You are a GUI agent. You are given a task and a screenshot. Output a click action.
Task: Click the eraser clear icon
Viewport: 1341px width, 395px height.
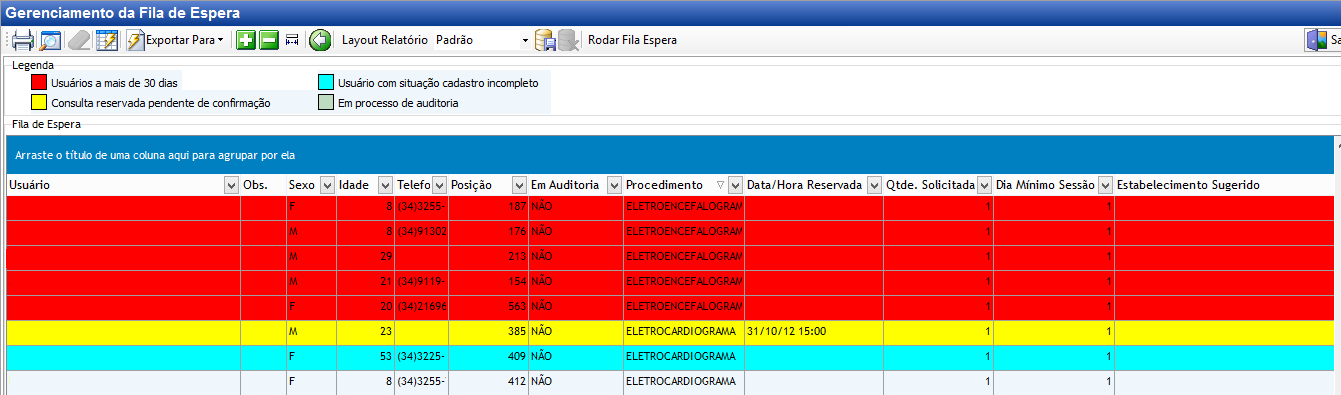coord(79,40)
